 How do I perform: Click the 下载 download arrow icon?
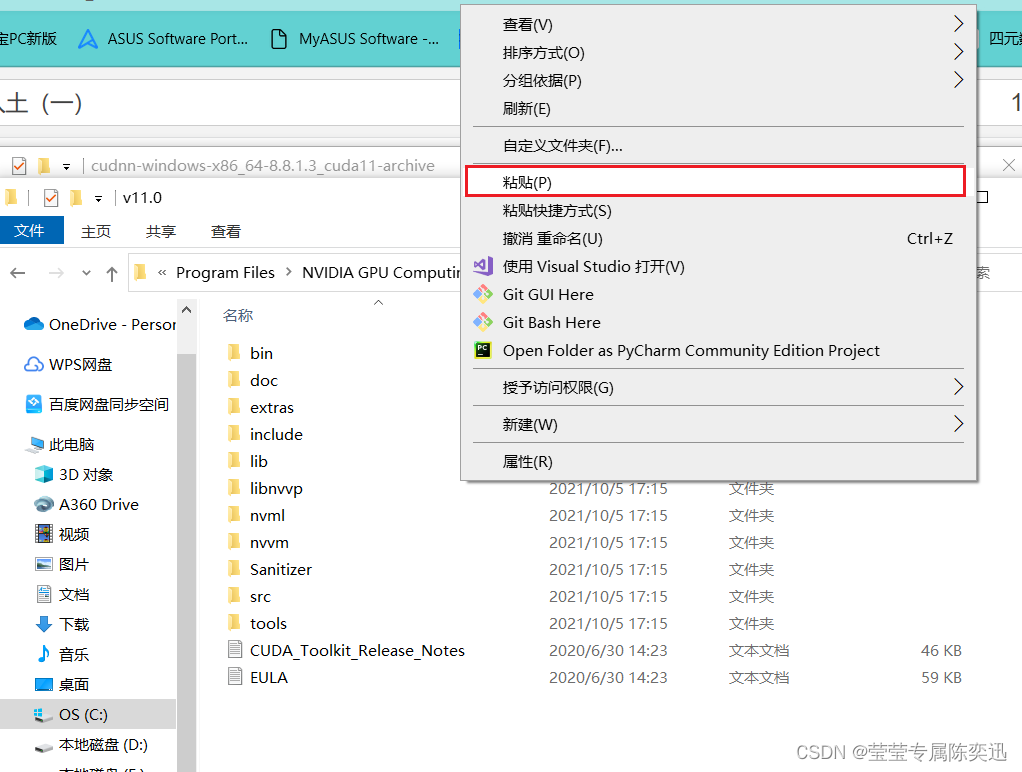pyautogui.click(x=44, y=624)
